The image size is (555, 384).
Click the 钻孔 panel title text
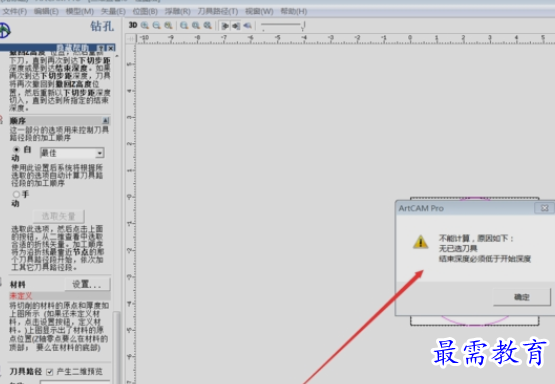(x=102, y=26)
